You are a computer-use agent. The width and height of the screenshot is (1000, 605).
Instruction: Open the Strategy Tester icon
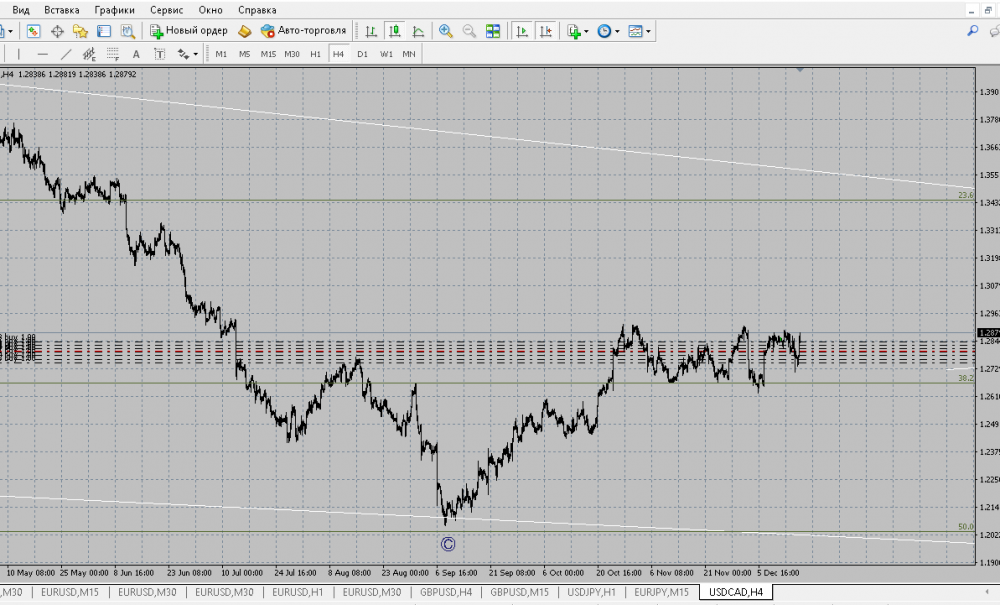128,31
